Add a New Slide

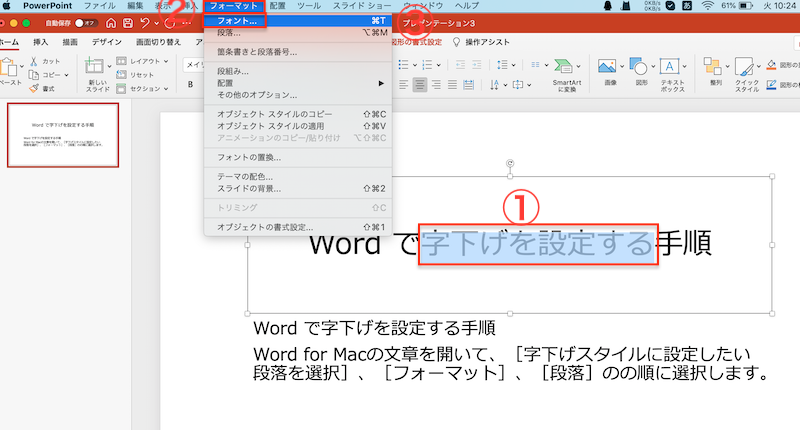94,66
